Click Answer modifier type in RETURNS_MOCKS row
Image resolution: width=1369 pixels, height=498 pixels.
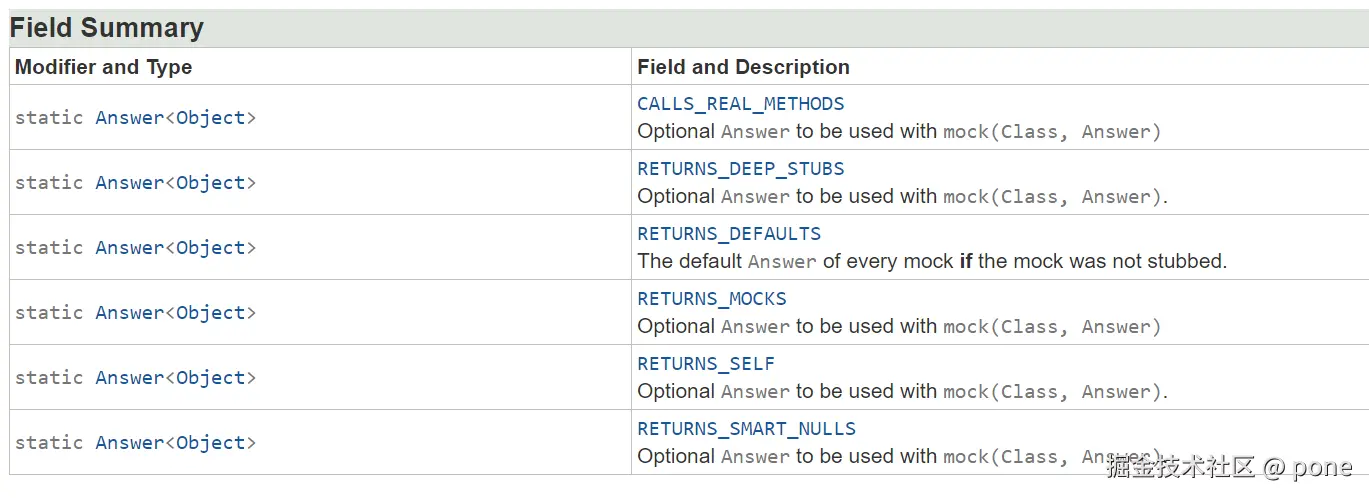pos(130,313)
